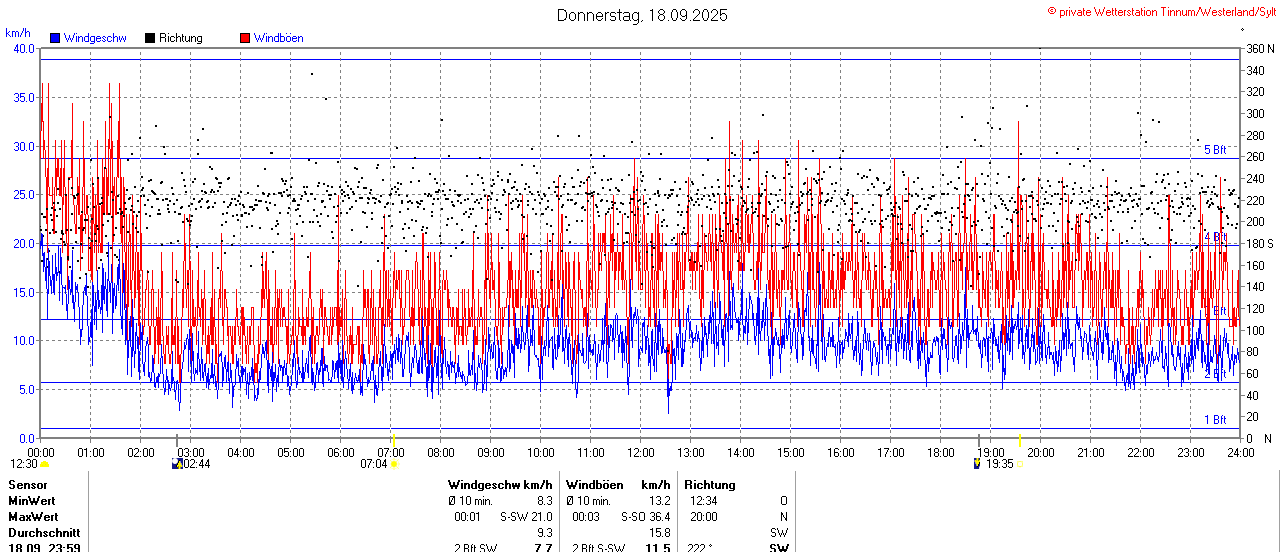Click the 40.0 value on the speed axis
This screenshot has width=1280, height=552.
[x=22, y=48]
